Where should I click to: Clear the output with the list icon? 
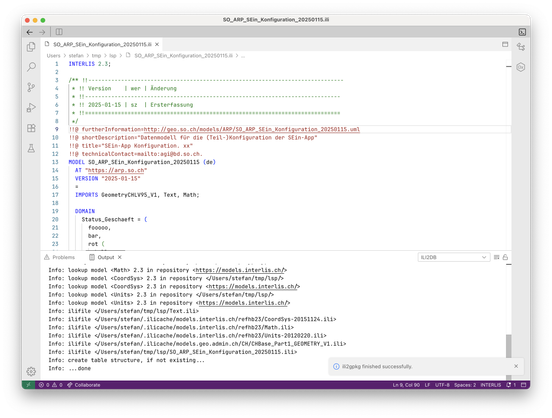click(x=496, y=257)
